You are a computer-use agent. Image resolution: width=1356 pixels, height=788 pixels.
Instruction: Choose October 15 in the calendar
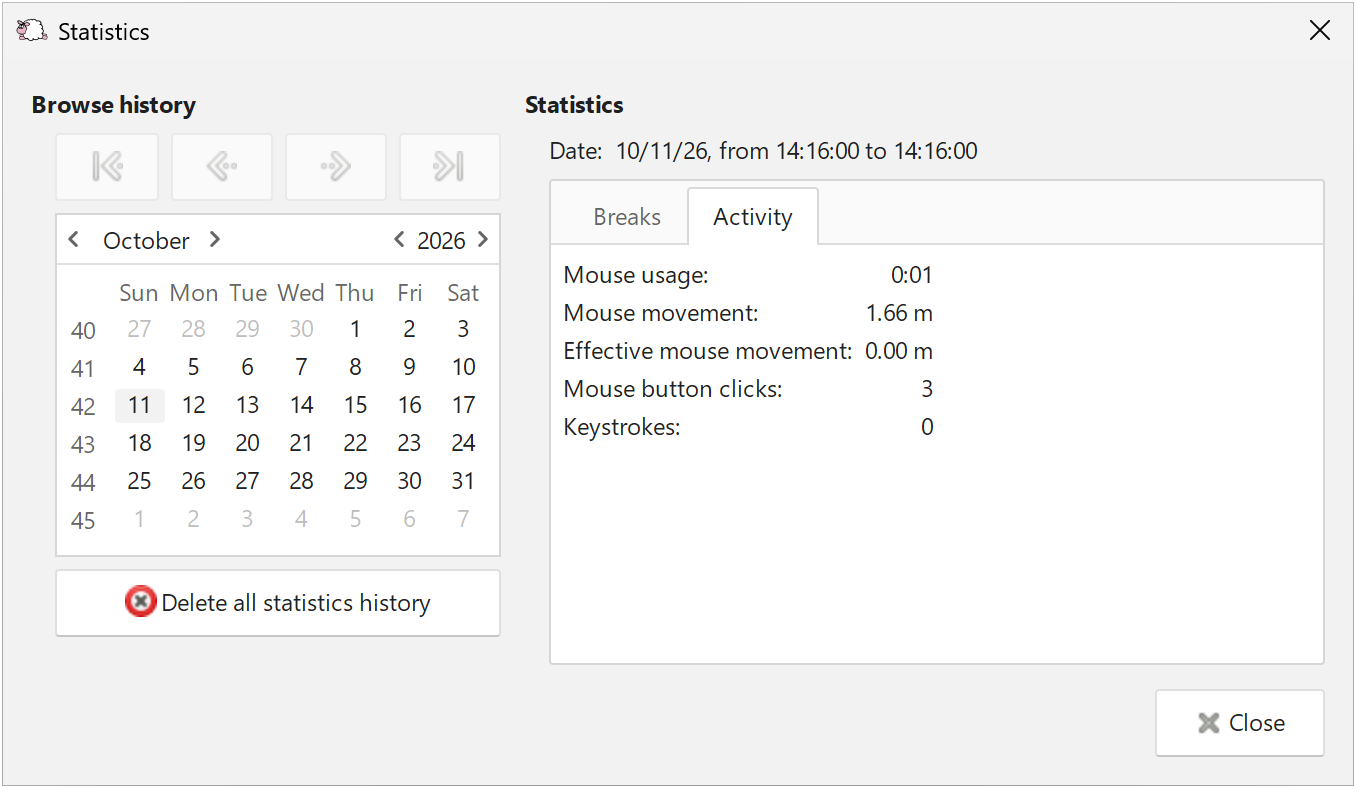(x=355, y=406)
